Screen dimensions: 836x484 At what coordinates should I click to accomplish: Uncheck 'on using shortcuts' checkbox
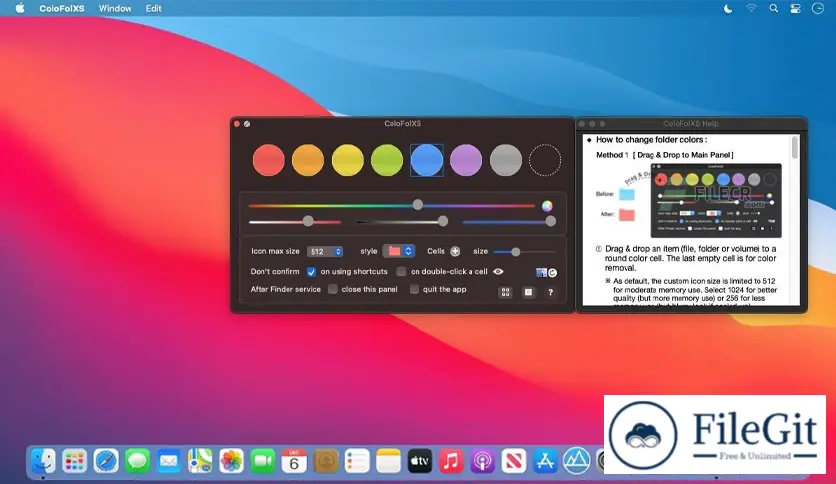tap(311, 272)
